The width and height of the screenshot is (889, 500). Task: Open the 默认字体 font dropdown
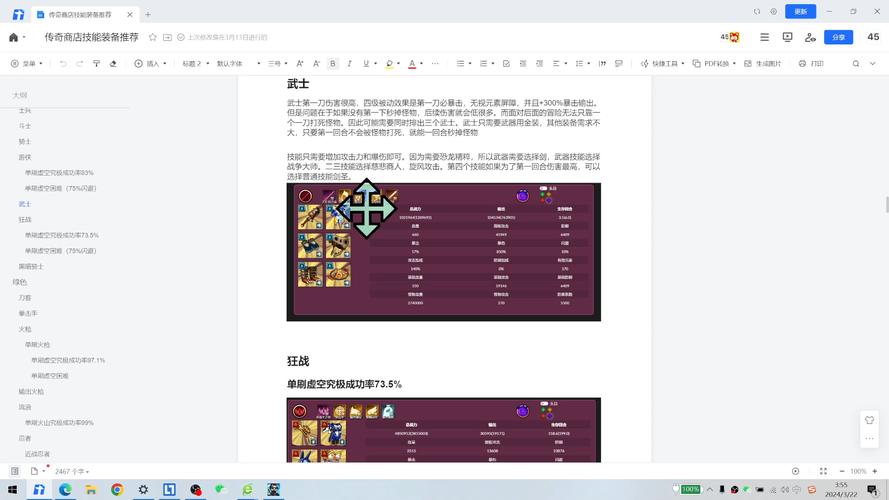click(x=238, y=63)
